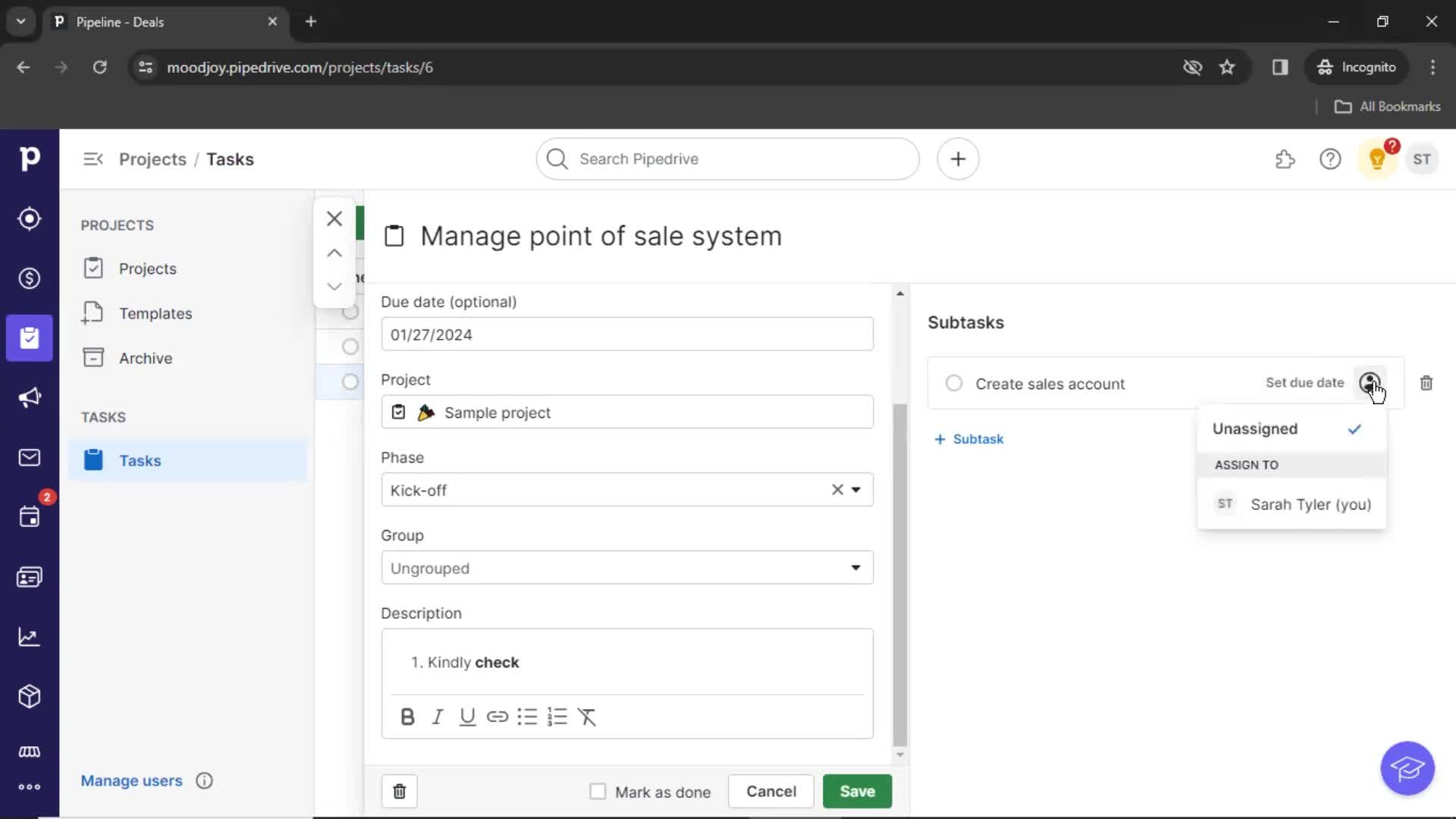
Task: Expand the Group Ungrouped dropdown
Action: tap(855, 567)
